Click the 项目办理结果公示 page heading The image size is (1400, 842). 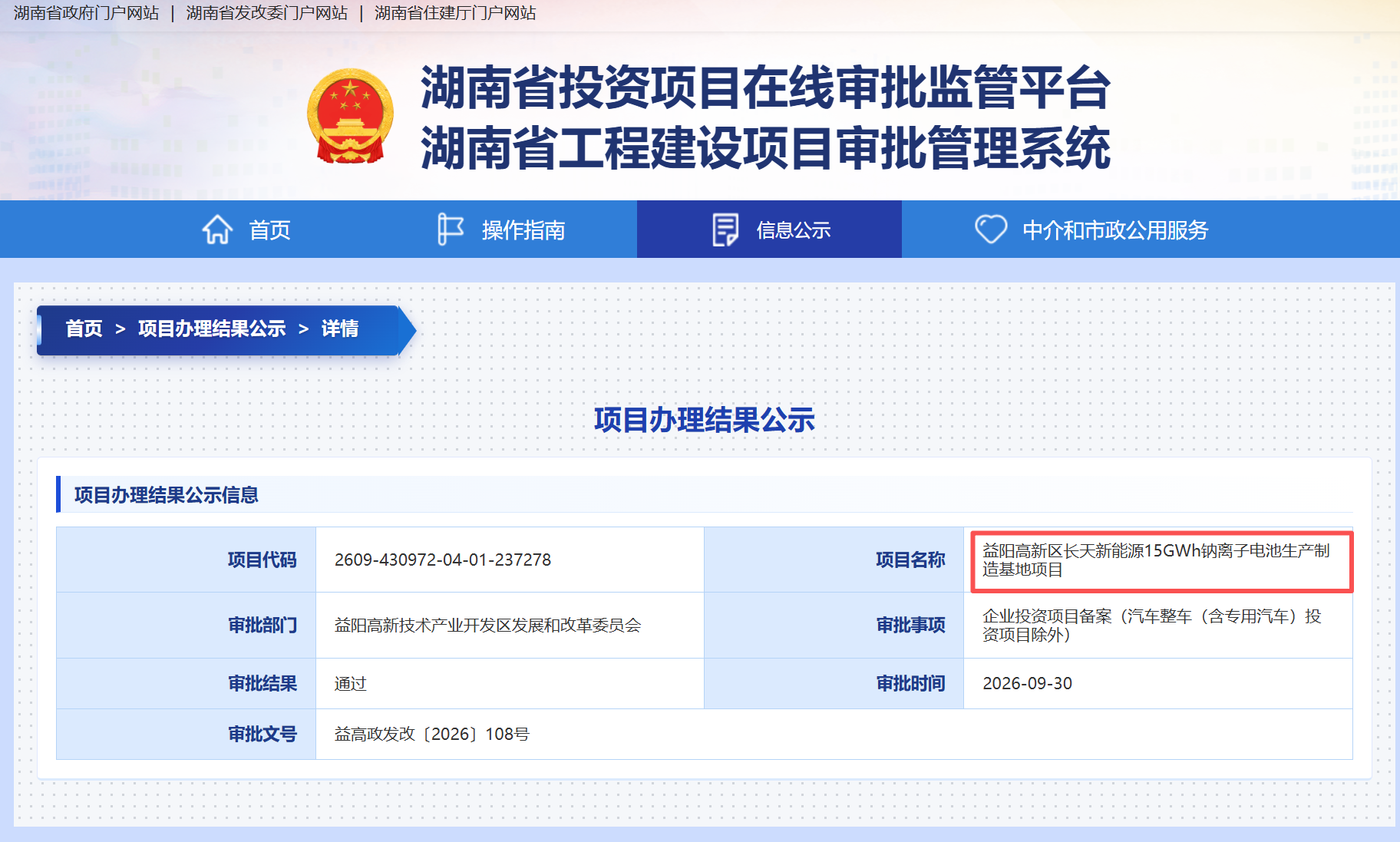pos(705,420)
